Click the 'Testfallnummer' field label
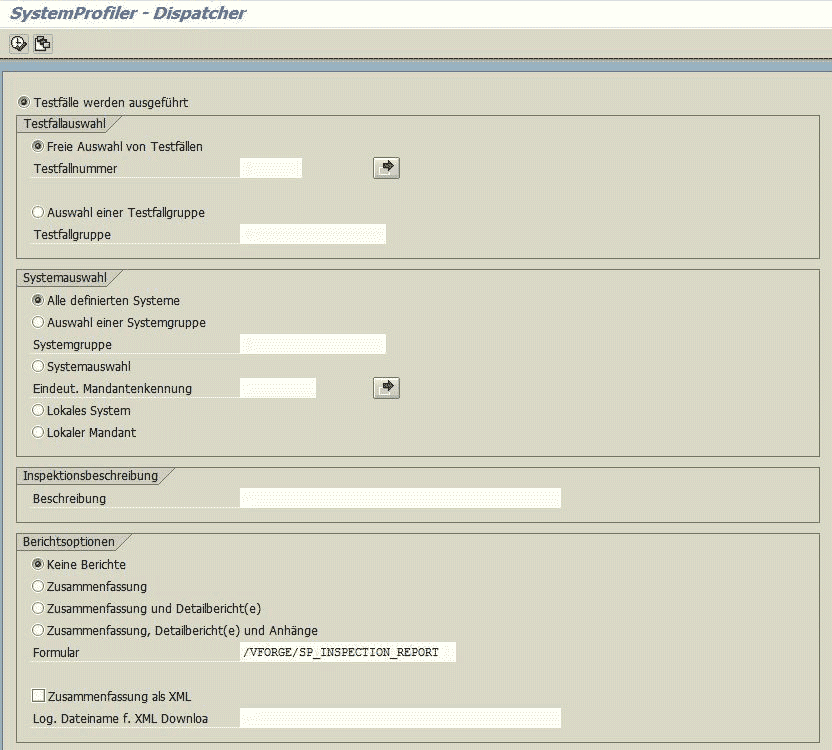832x750 pixels. (x=75, y=168)
